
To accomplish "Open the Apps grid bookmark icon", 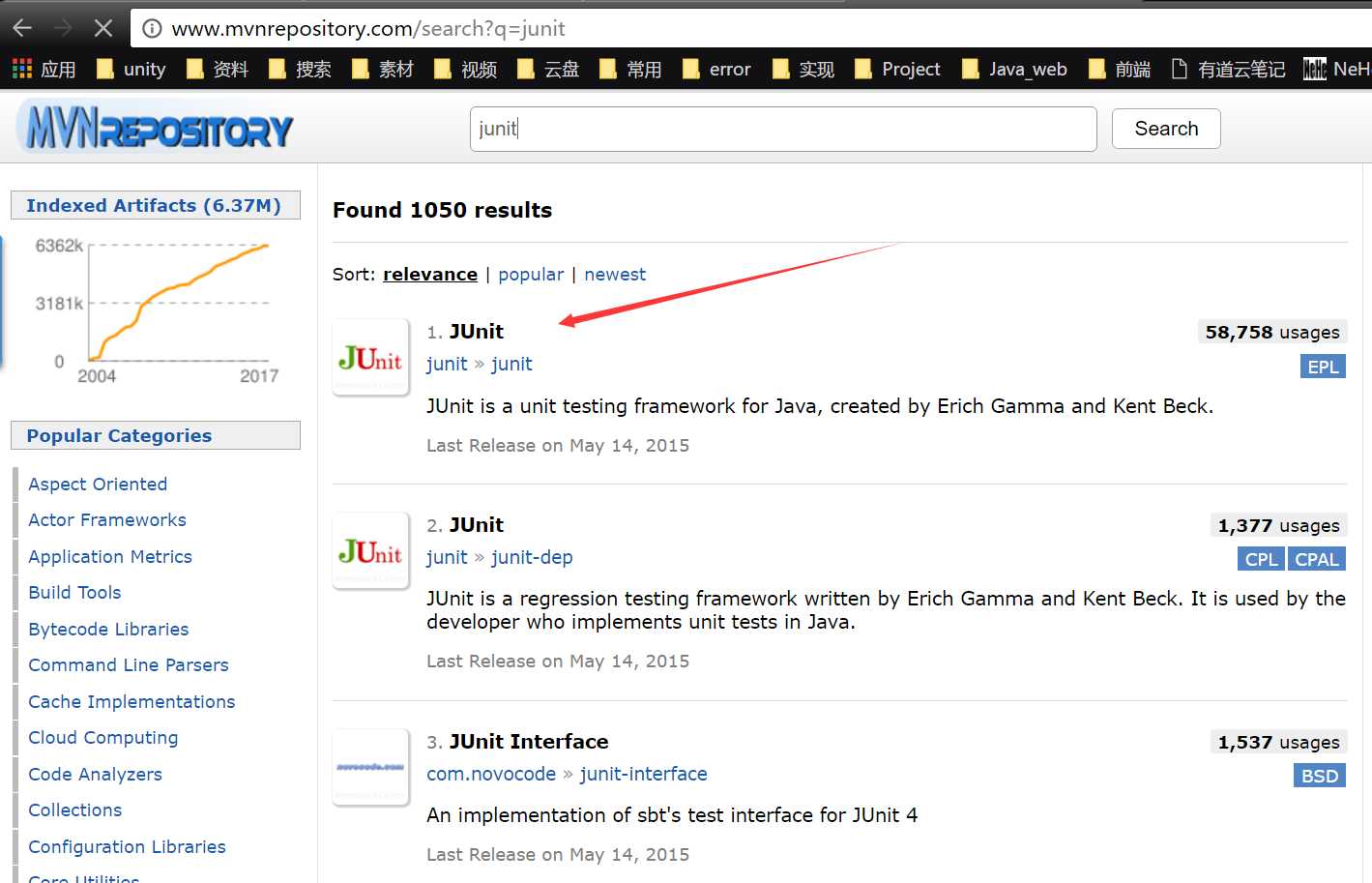I will [x=22, y=69].
